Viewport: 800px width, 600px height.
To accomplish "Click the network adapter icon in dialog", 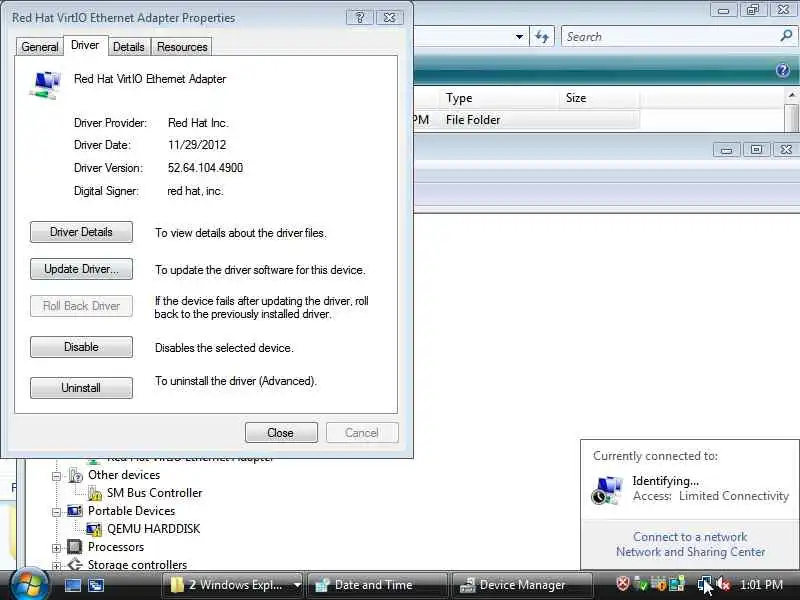I will 45,85.
